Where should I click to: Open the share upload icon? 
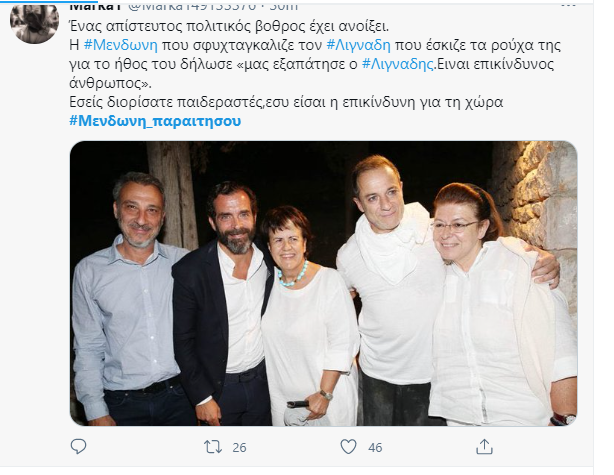click(484, 446)
